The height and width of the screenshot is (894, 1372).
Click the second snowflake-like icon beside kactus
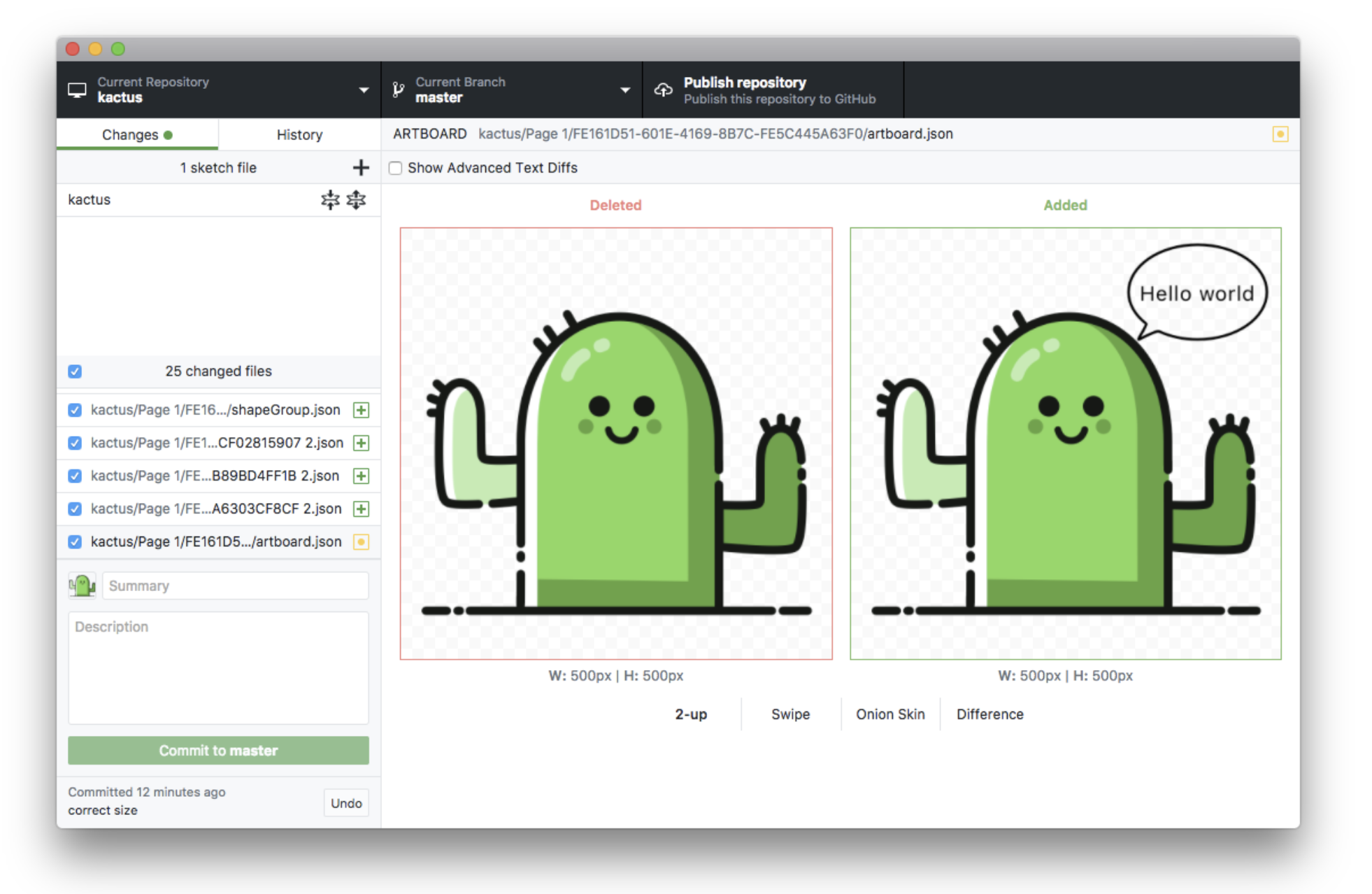click(357, 200)
